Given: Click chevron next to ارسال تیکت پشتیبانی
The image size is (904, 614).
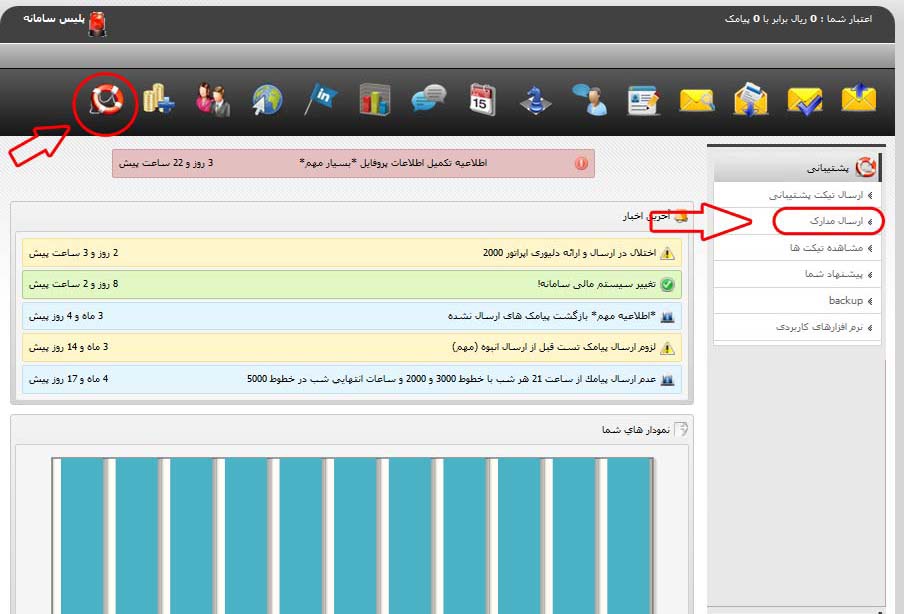Looking at the screenshot, I should click(x=871, y=195).
